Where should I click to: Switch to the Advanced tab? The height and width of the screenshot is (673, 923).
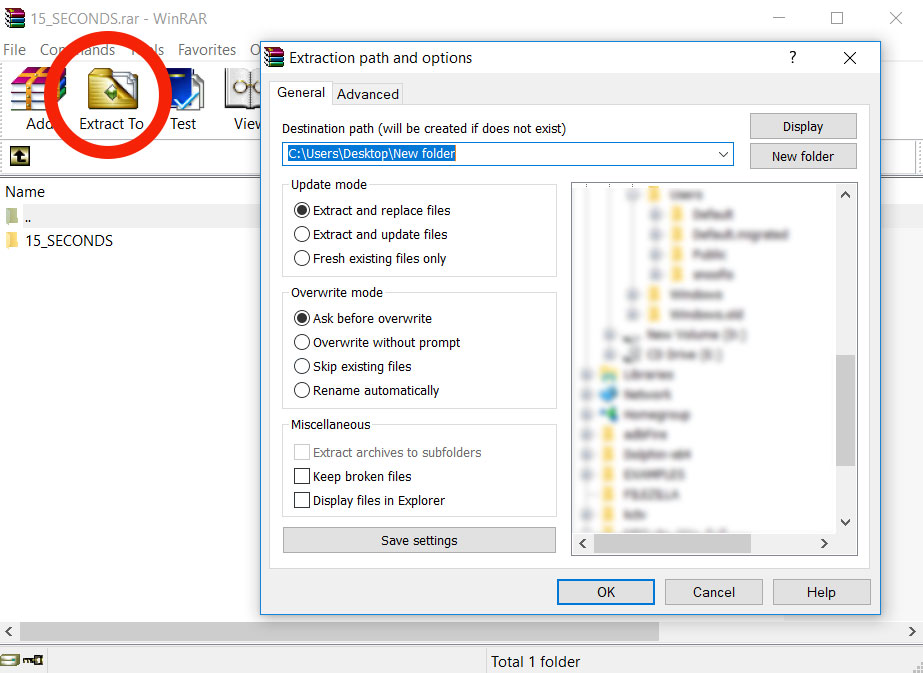368,94
